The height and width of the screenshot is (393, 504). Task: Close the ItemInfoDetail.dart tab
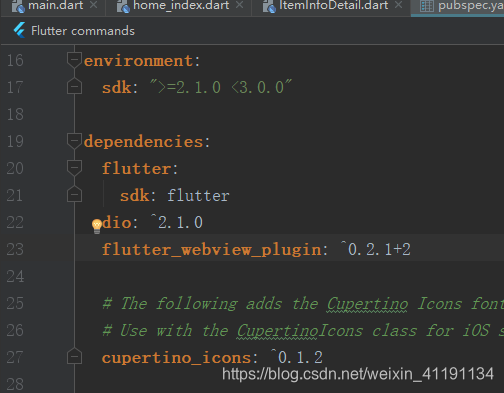pos(398,5)
